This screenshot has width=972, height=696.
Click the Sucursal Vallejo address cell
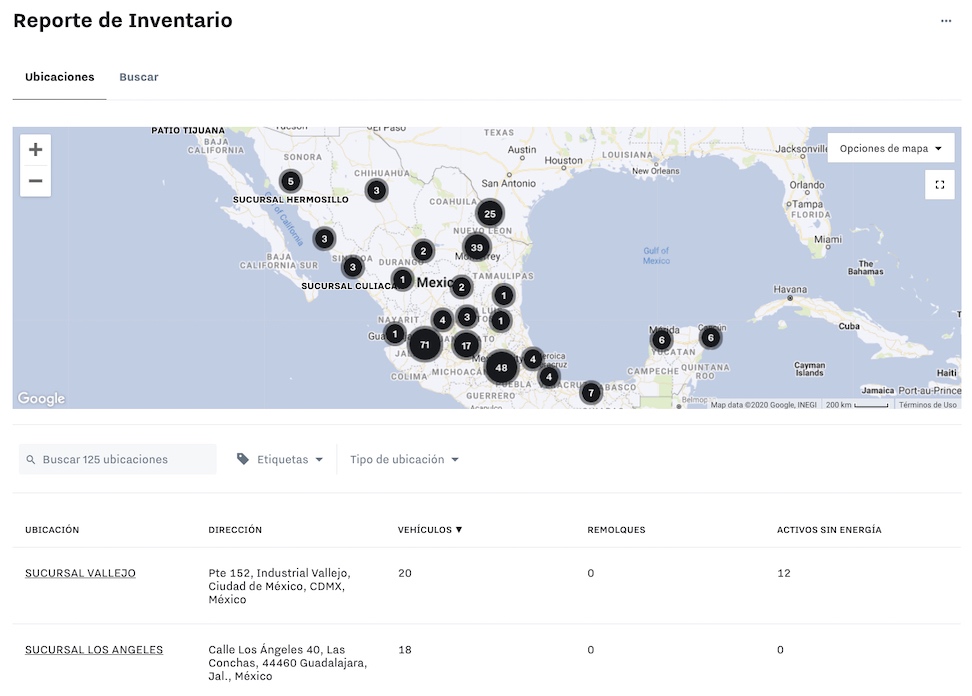point(280,586)
